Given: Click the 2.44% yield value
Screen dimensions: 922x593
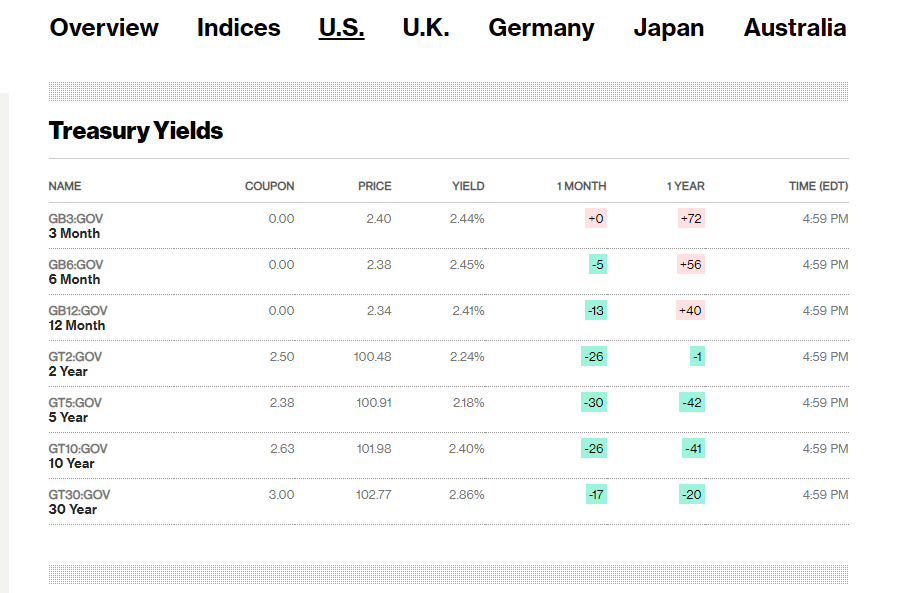Looking at the screenshot, I should tap(467, 219).
